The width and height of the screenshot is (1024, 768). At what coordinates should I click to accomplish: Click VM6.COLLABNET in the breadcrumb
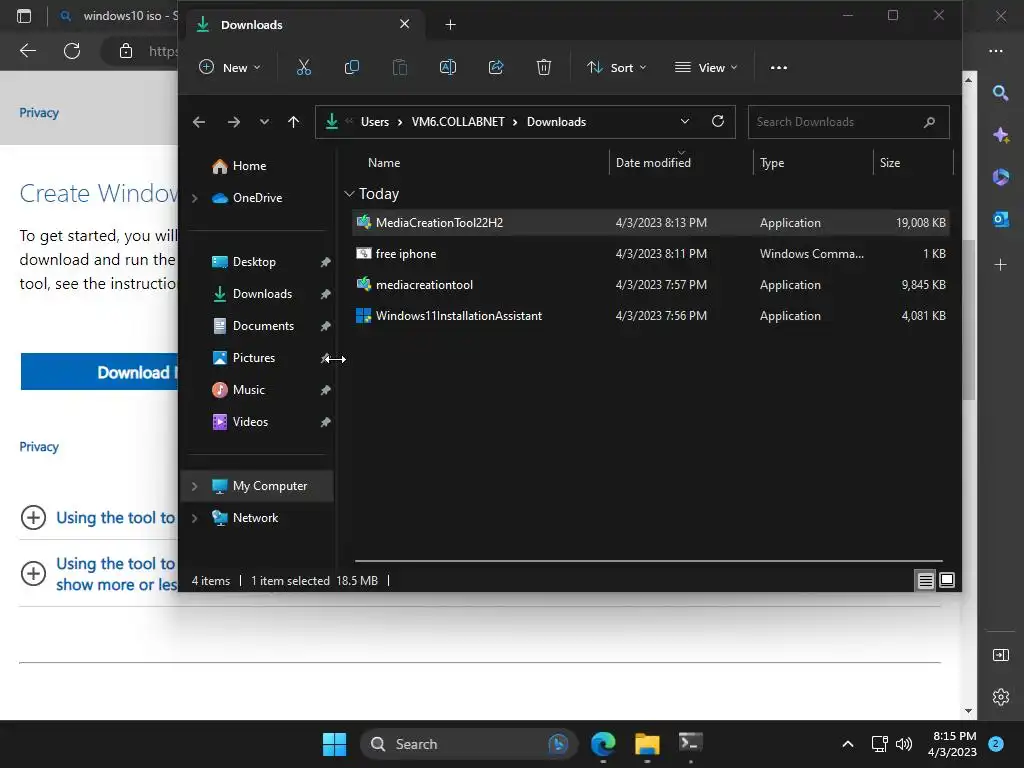click(458, 122)
